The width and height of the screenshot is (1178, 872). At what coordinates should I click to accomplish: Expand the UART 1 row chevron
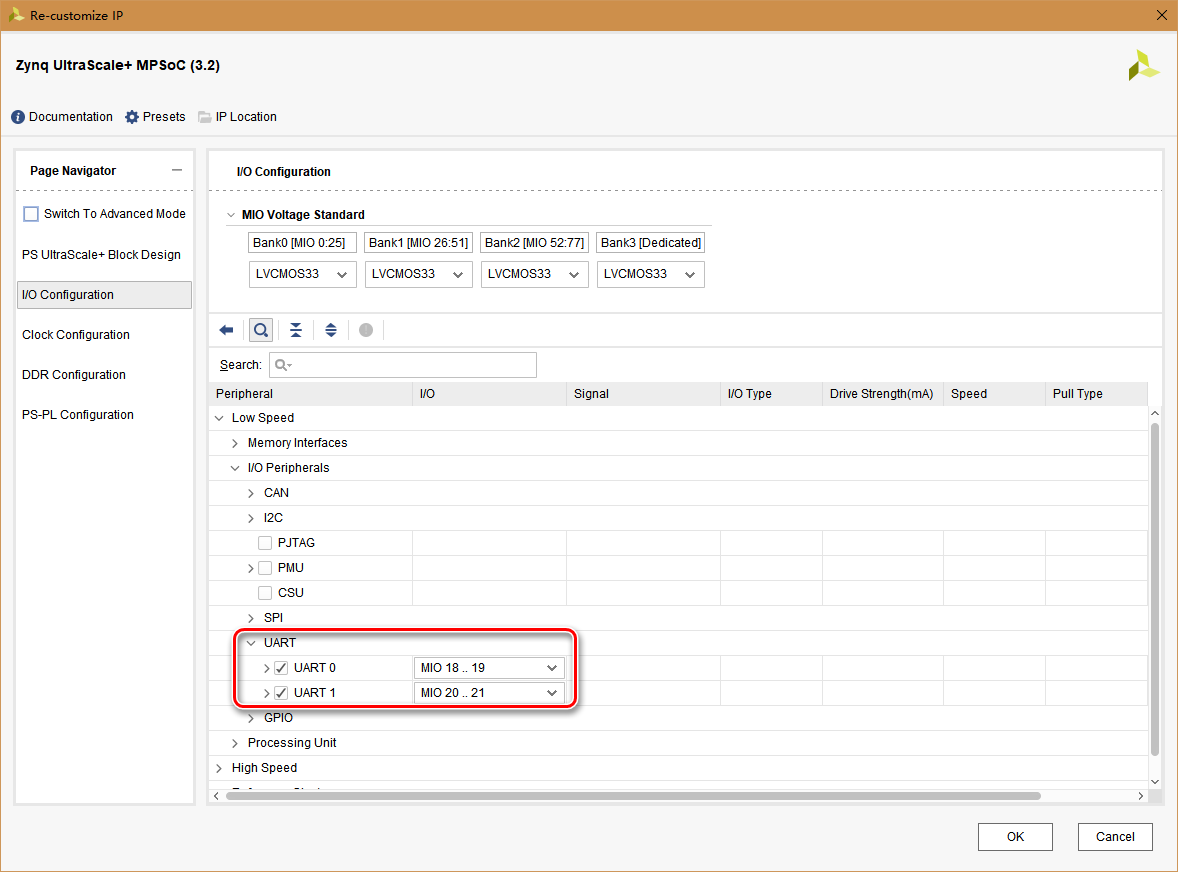click(267, 693)
